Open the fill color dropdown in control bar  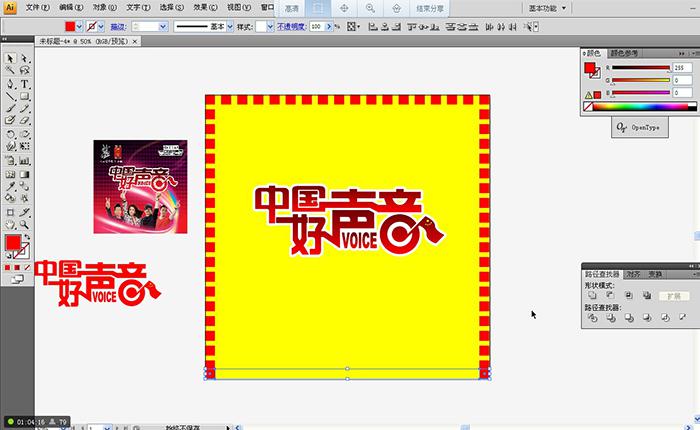(79, 27)
